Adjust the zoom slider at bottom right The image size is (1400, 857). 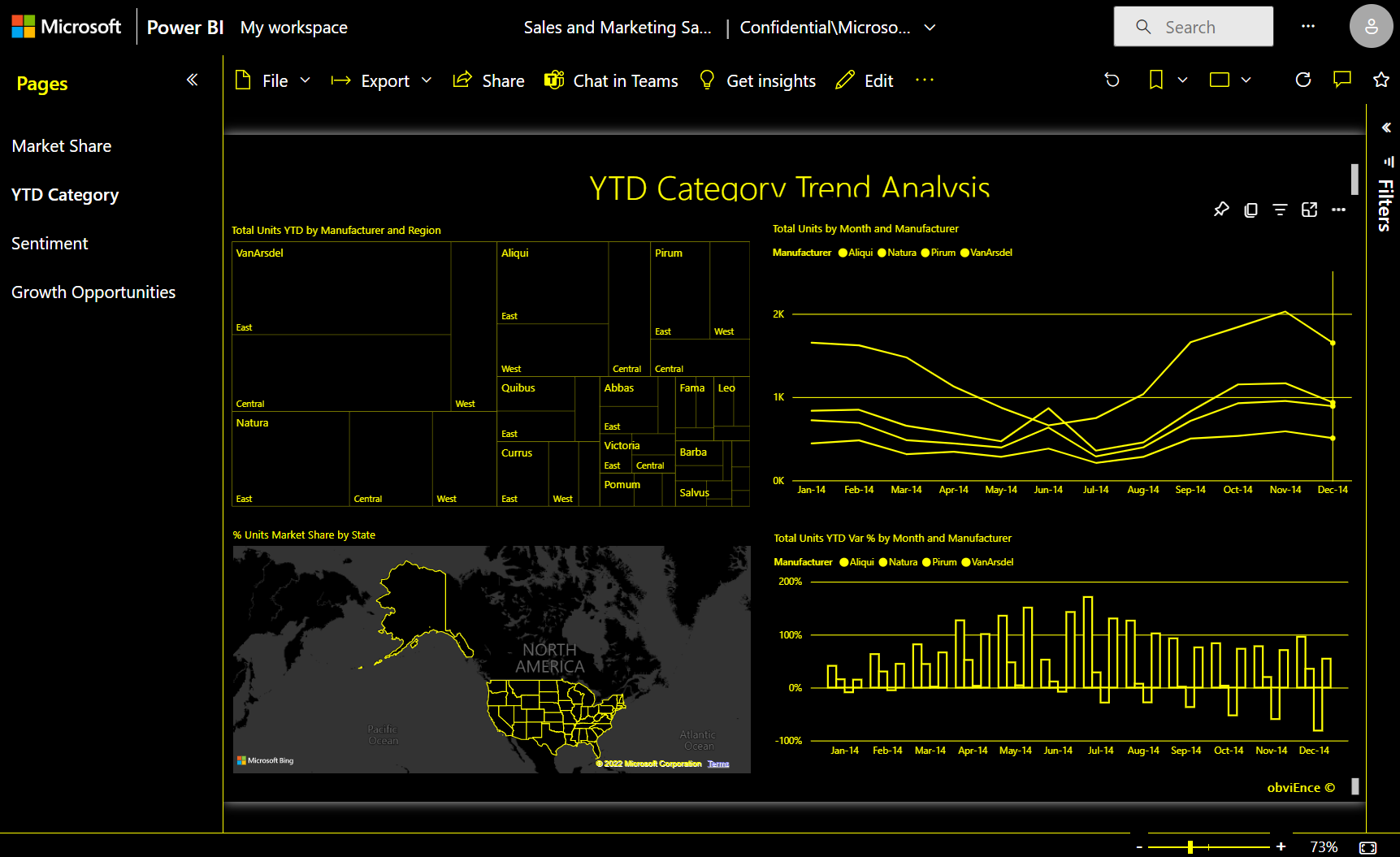click(1191, 845)
